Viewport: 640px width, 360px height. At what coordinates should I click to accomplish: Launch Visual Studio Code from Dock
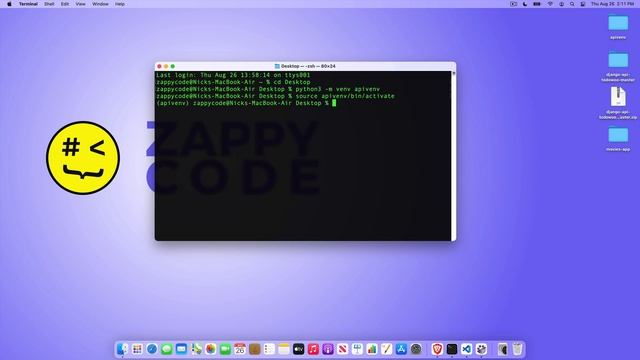point(467,349)
